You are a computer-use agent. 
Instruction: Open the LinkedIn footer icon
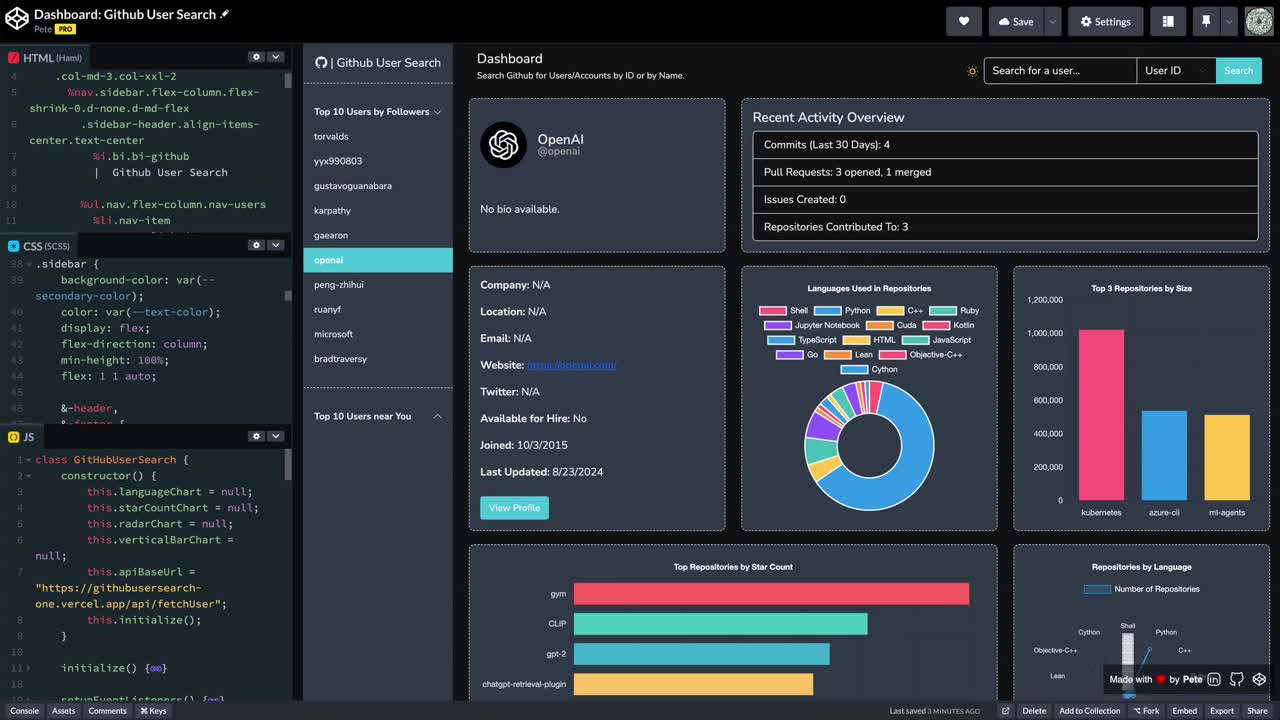point(1214,679)
